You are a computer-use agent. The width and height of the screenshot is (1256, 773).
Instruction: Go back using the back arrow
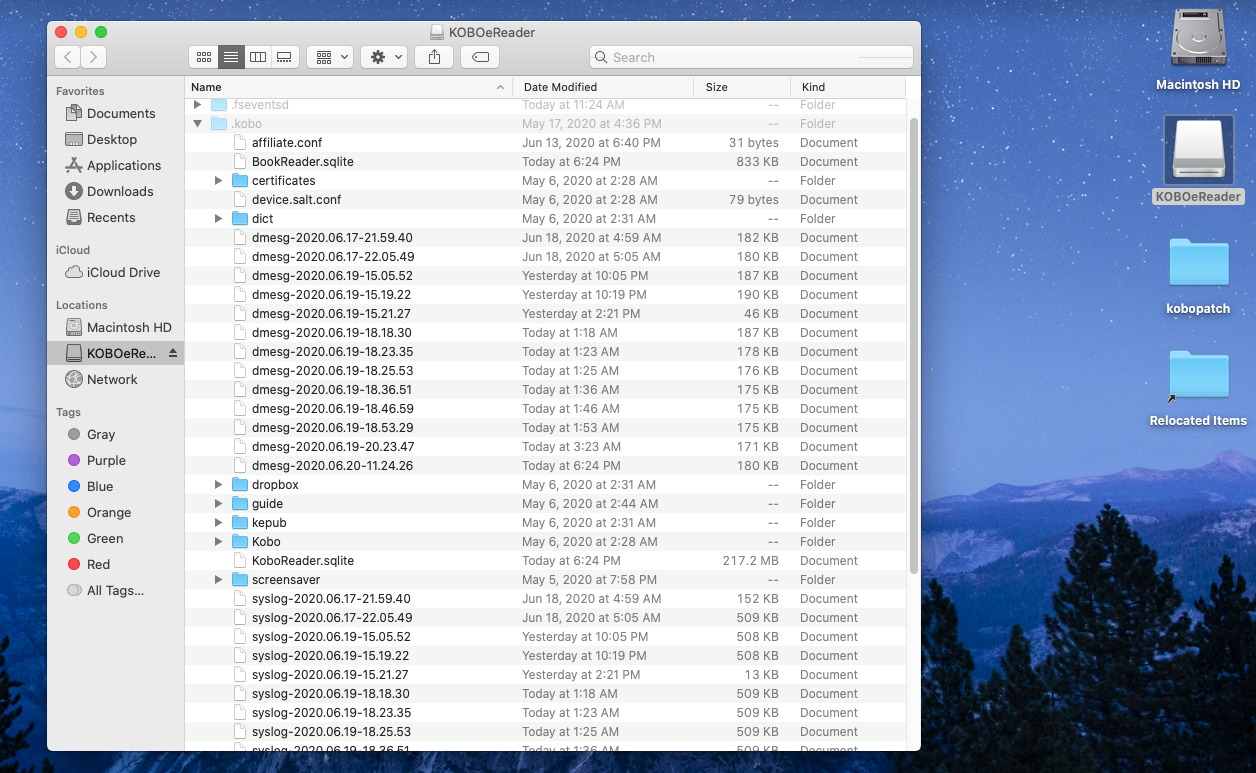pos(68,57)
